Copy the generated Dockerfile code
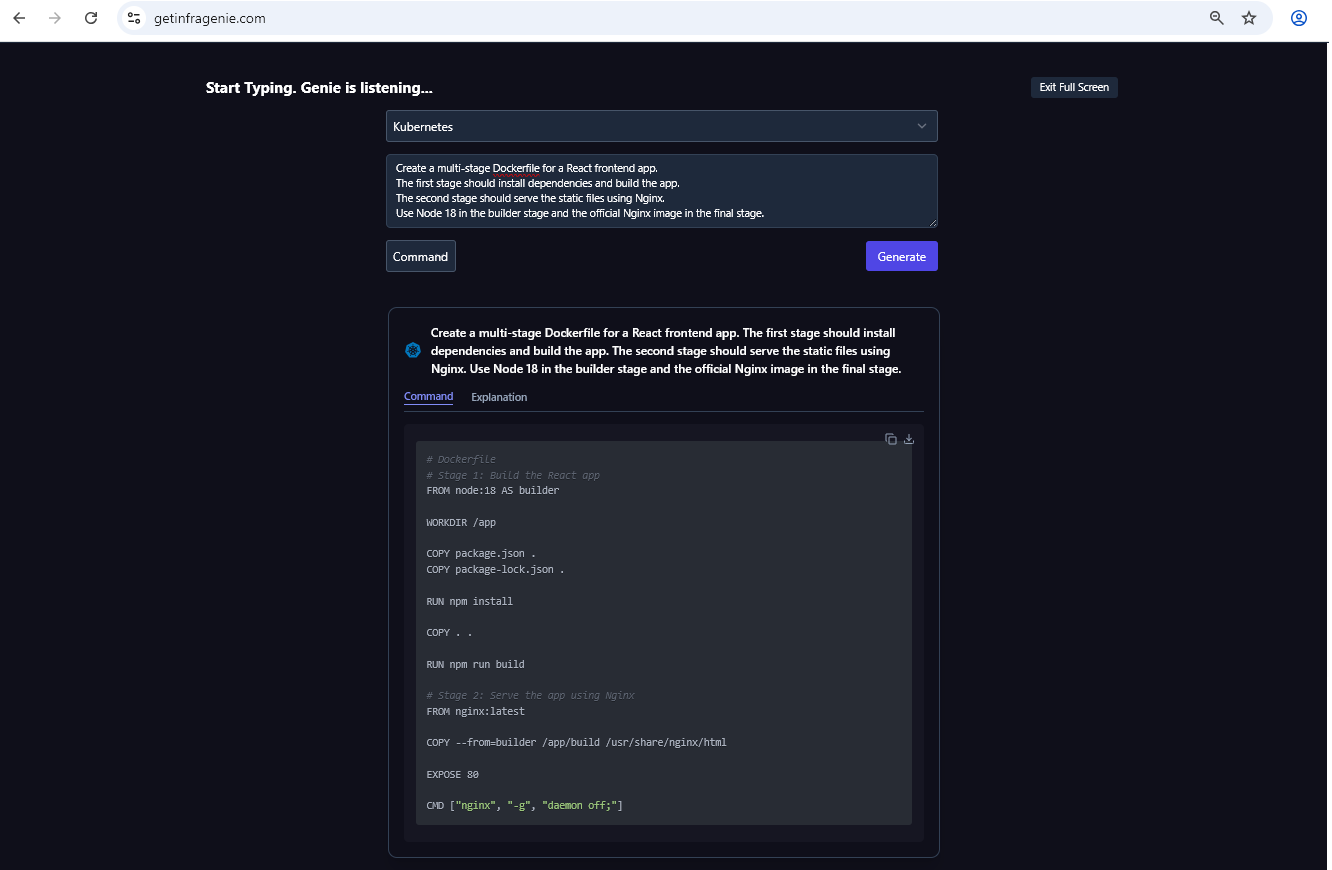 click(x=891, y=439)
